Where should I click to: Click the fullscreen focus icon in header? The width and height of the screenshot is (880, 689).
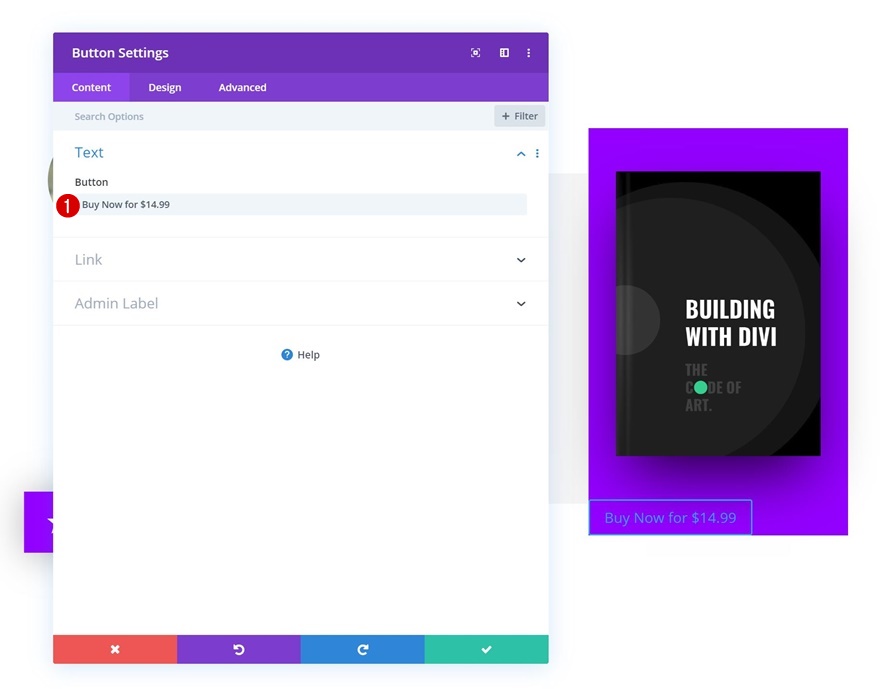(475, 53)
